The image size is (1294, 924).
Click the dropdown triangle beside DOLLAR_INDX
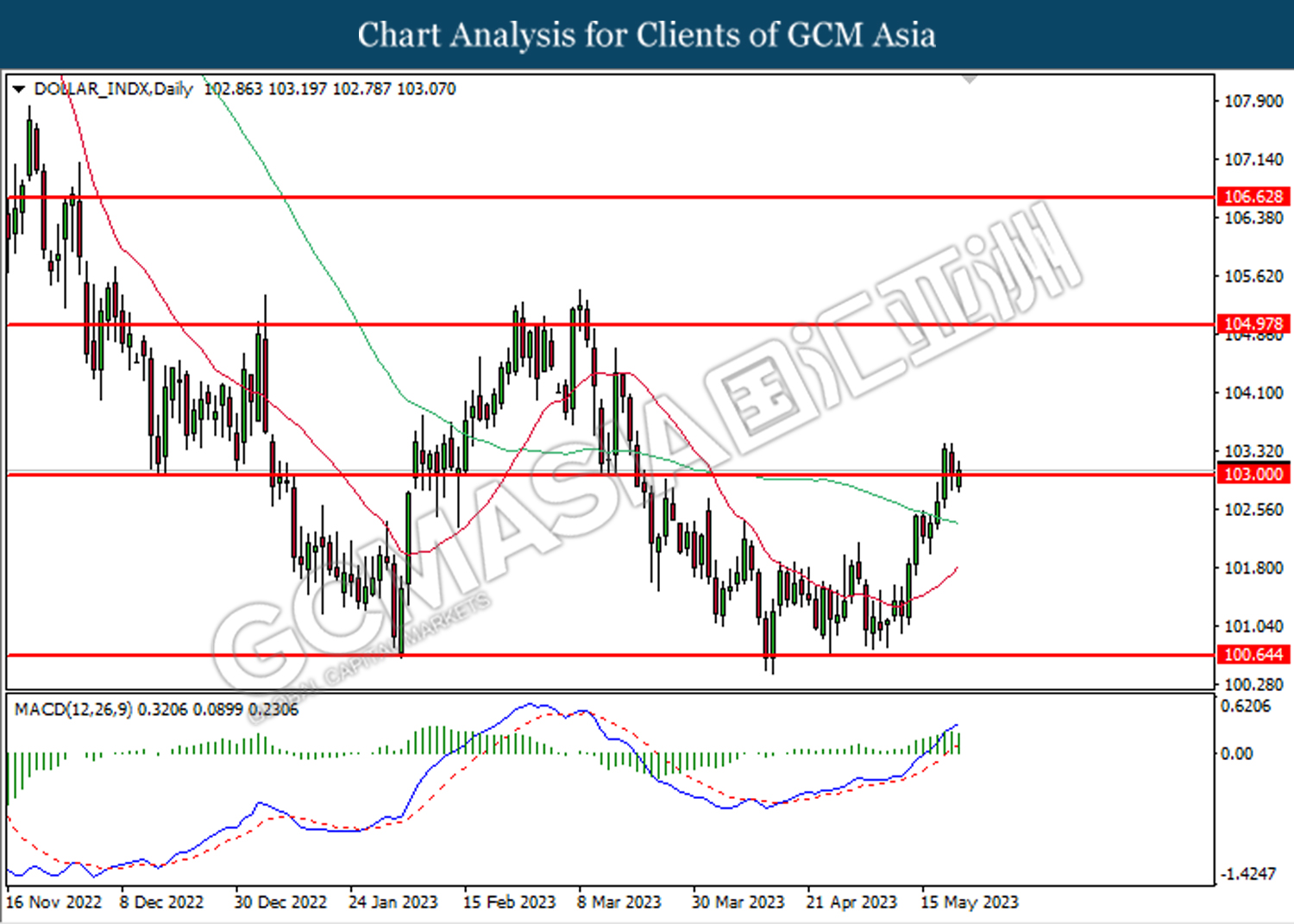[18, 89]
